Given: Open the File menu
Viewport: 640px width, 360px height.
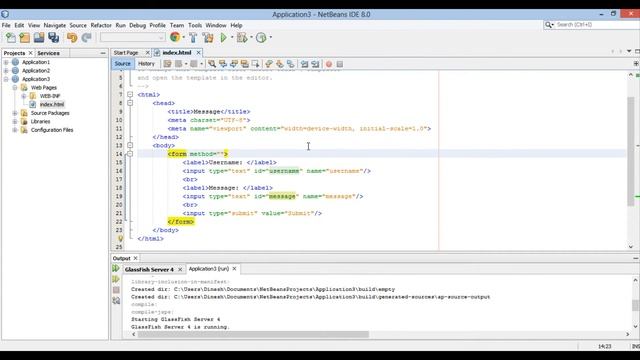Looking at the screenshot, I should (6, 25).
